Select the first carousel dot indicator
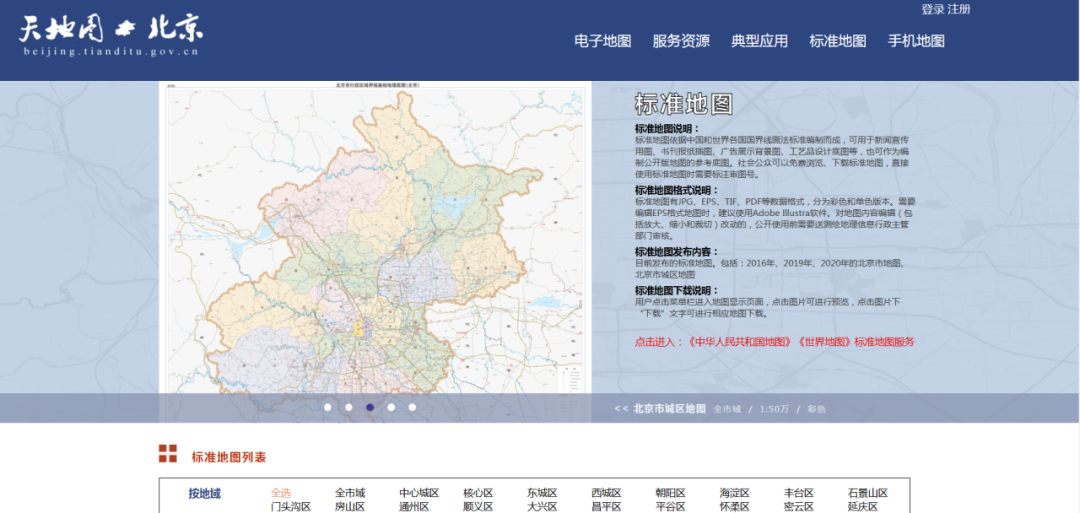Viewport: 1080px width, 513px height. pos(327,407)
